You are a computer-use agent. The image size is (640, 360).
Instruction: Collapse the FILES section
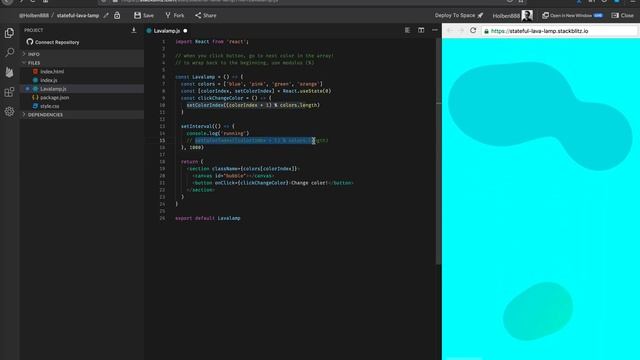click(82, 63)
